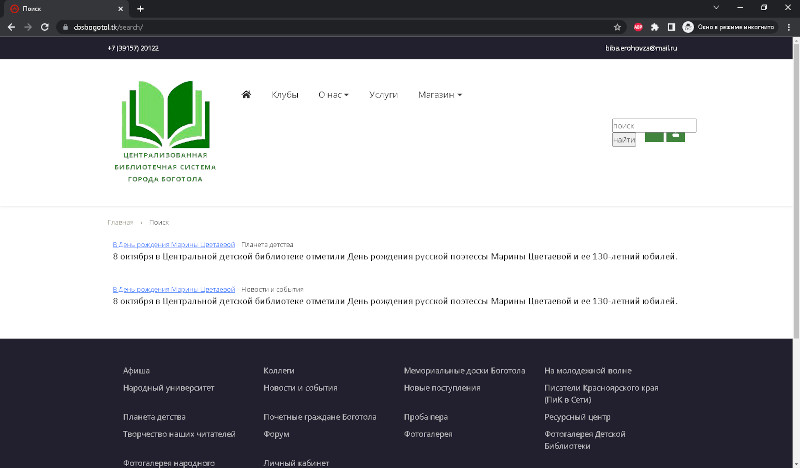Viewport: 800px width, 468px height.
Task: Bookmark this page with the star
Action: [617, 27]
